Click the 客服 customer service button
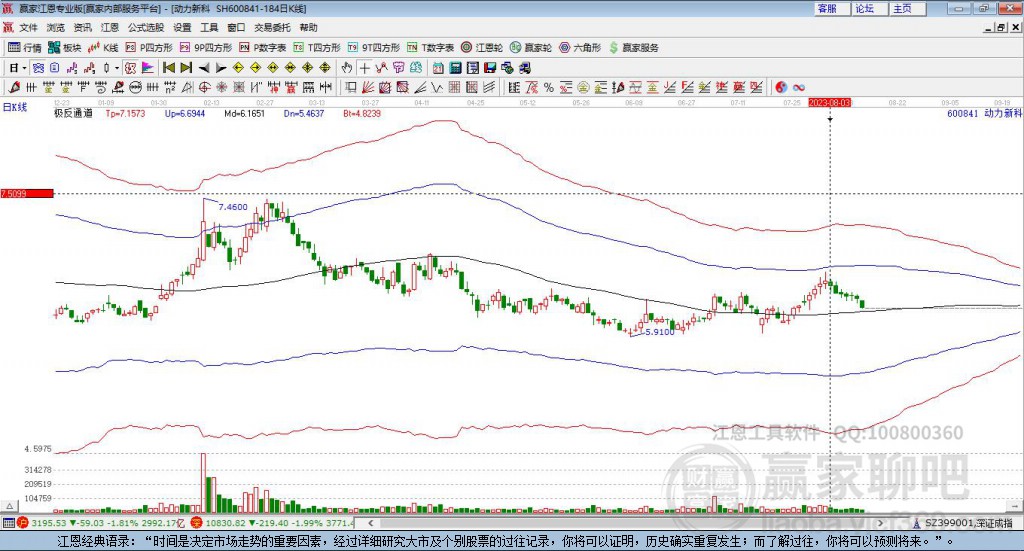This screenshot has width=1024, height=551. 832,8
